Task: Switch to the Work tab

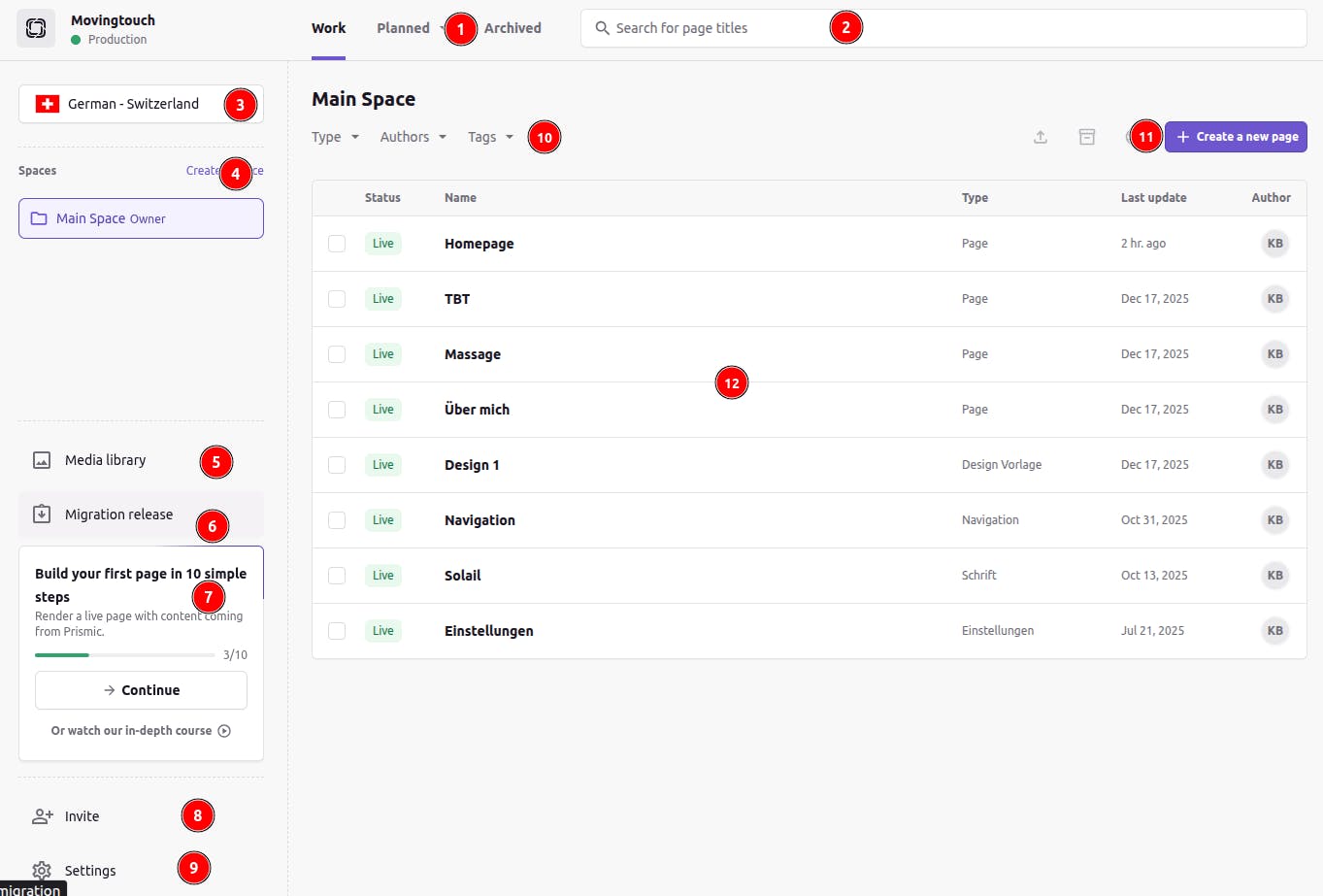Action: pos(328,28)
